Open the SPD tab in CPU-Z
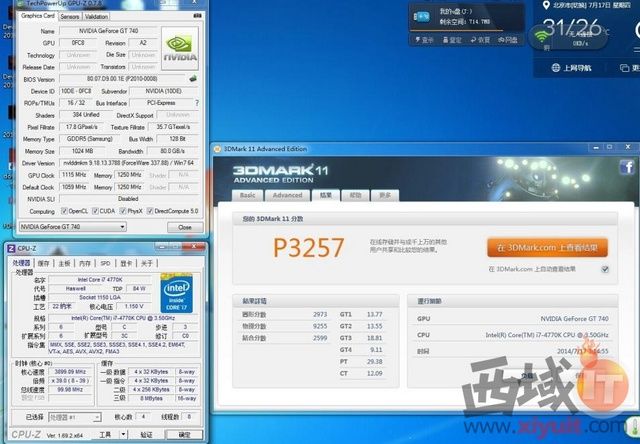 click(105, 263)
